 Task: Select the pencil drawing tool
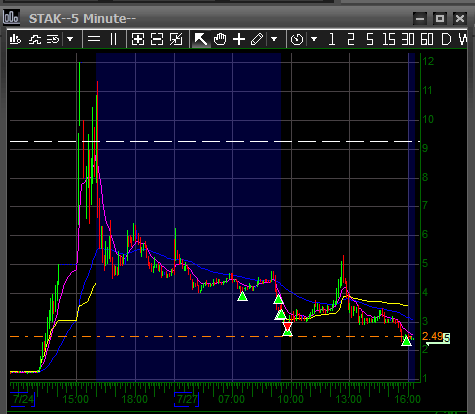click(x=257, y=39)
